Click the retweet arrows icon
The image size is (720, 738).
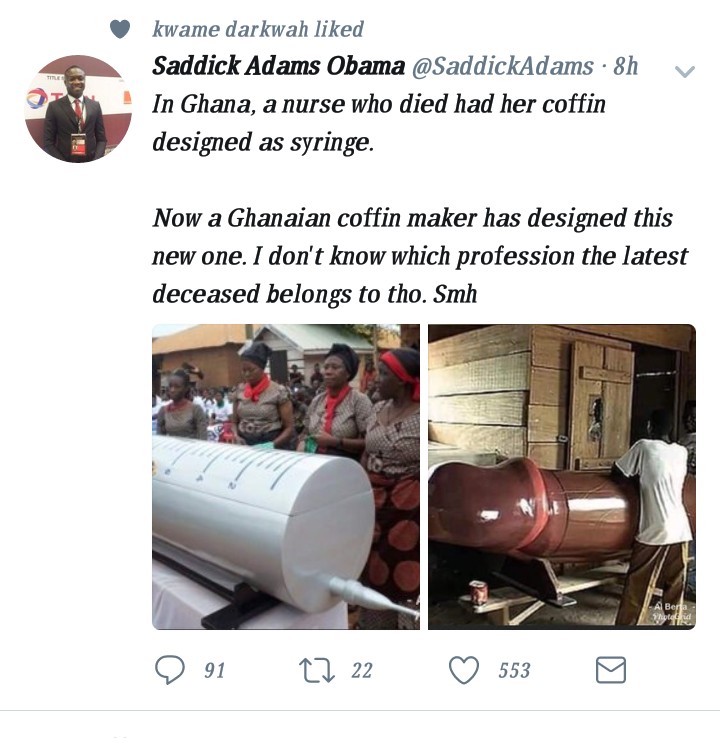coord(317,670)
